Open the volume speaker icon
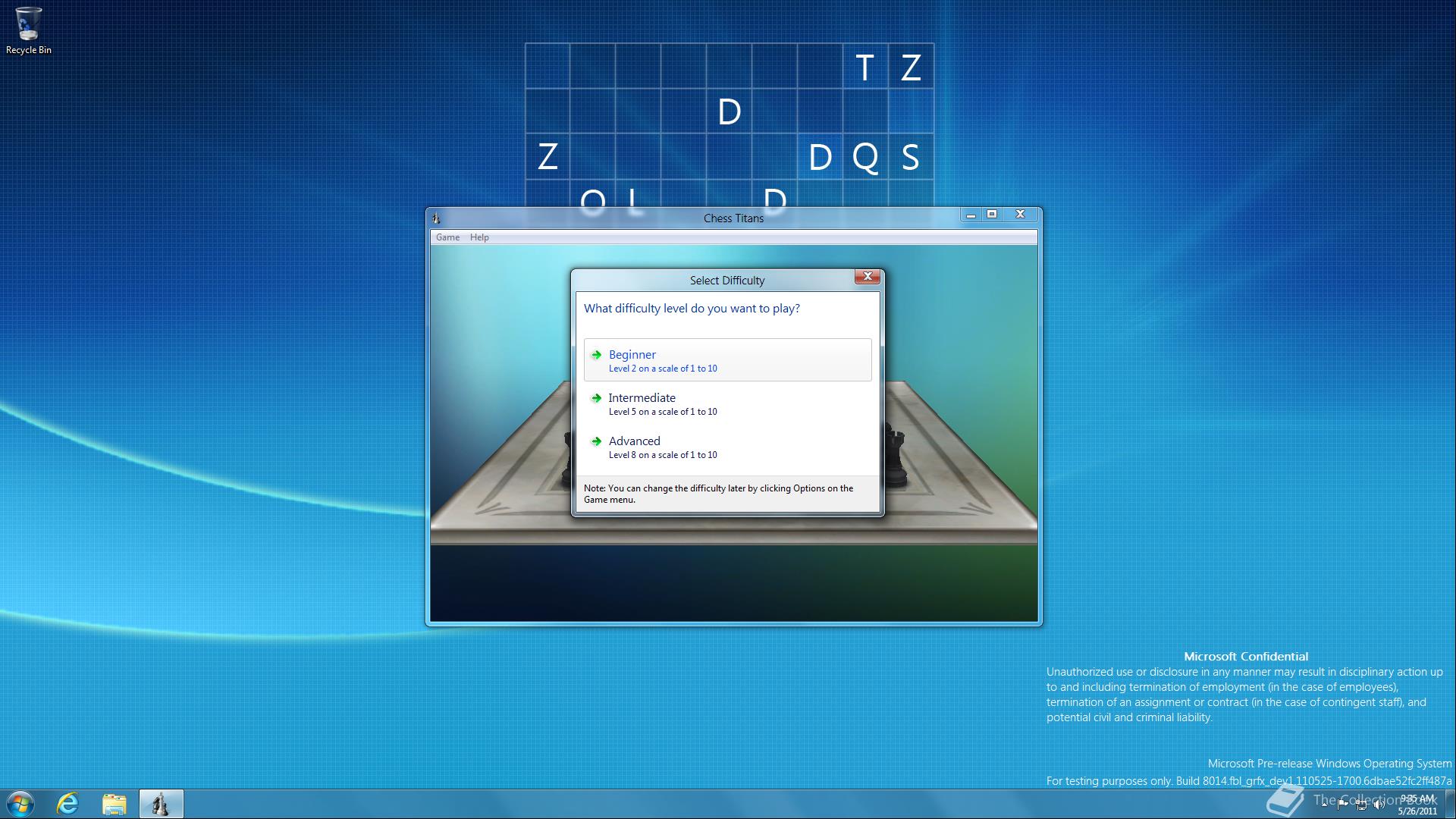 coord(1379,805)
